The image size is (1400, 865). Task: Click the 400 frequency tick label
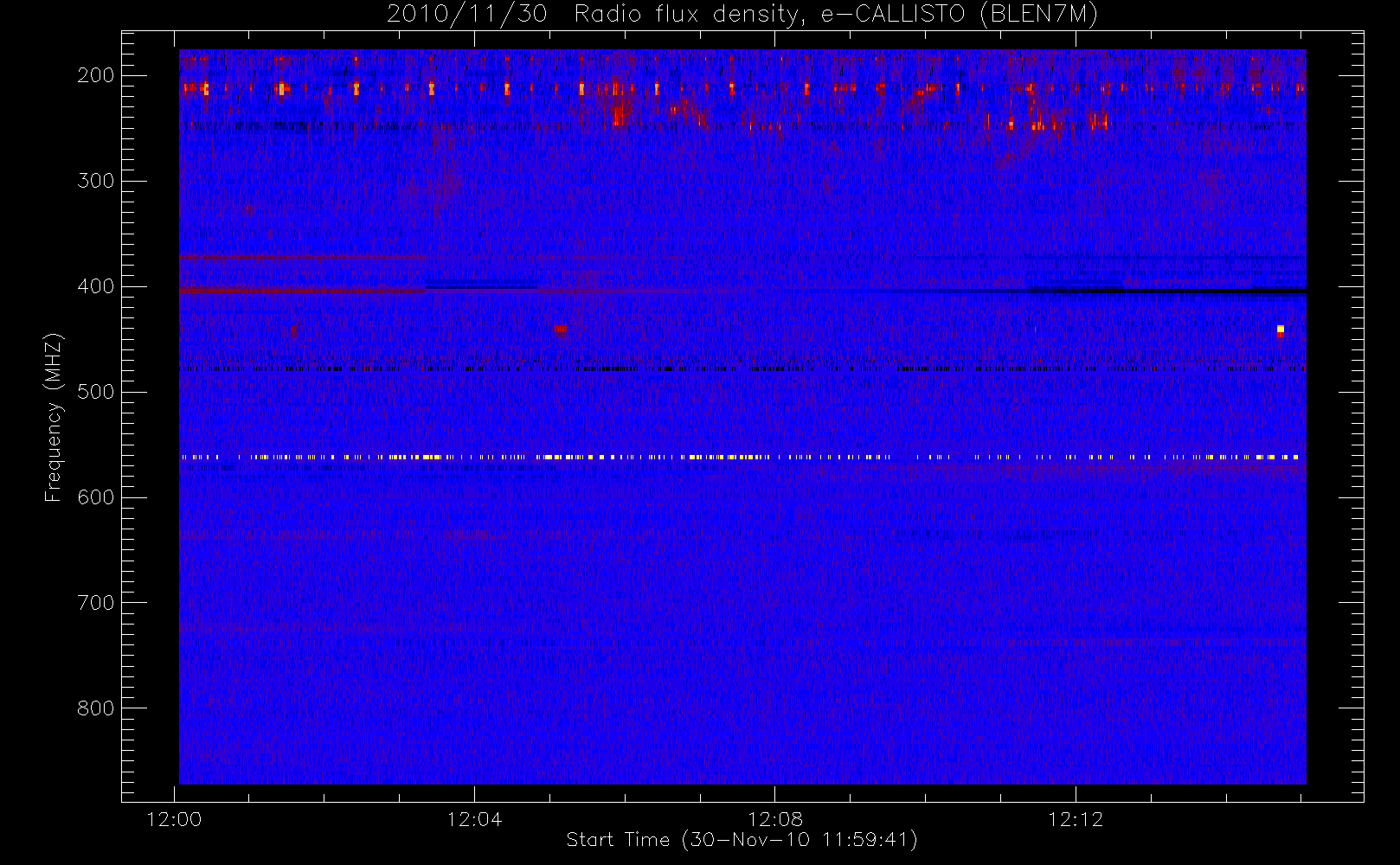coord(96,286)
